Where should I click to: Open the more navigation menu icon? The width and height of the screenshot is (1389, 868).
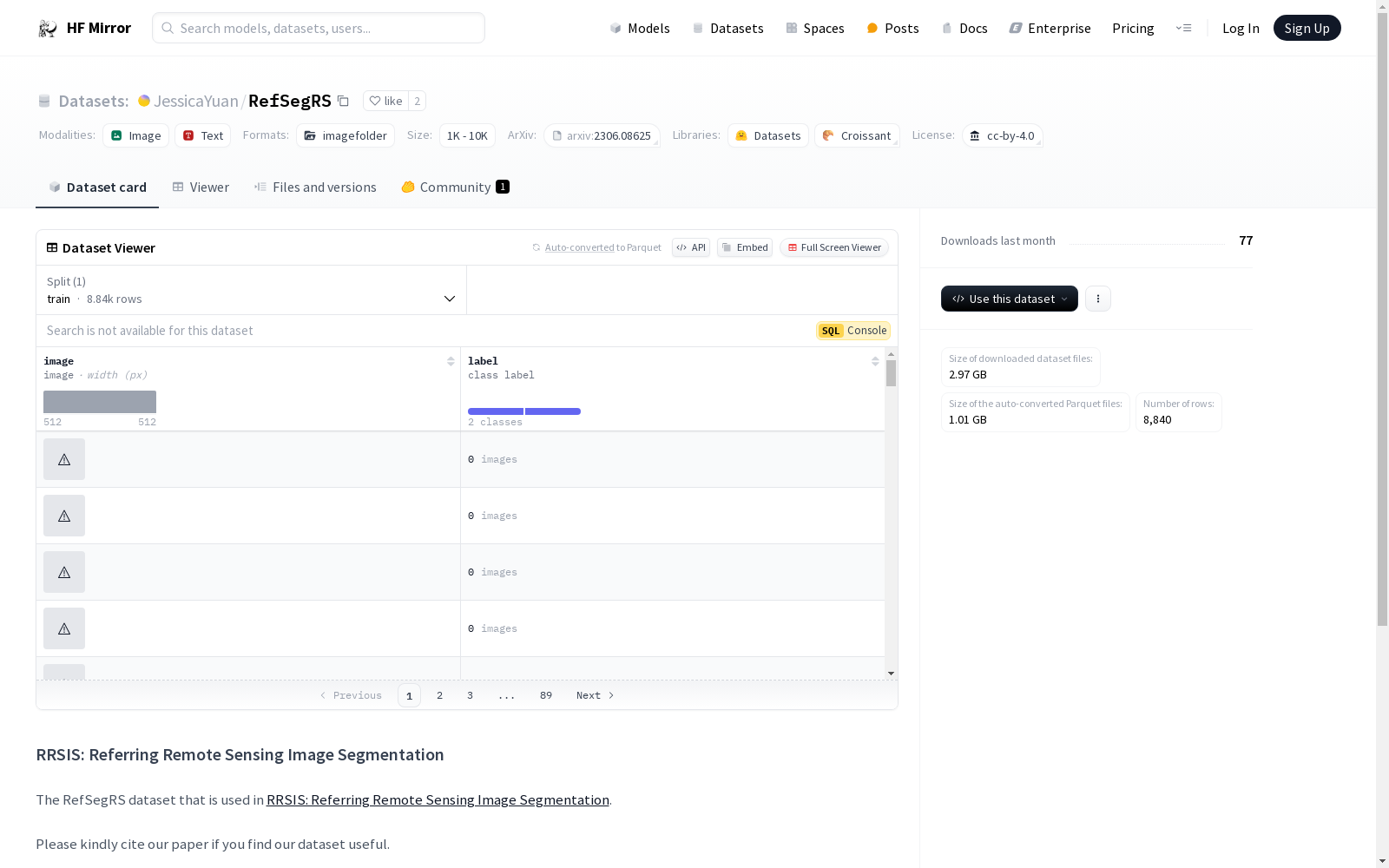click(1183, 28)
